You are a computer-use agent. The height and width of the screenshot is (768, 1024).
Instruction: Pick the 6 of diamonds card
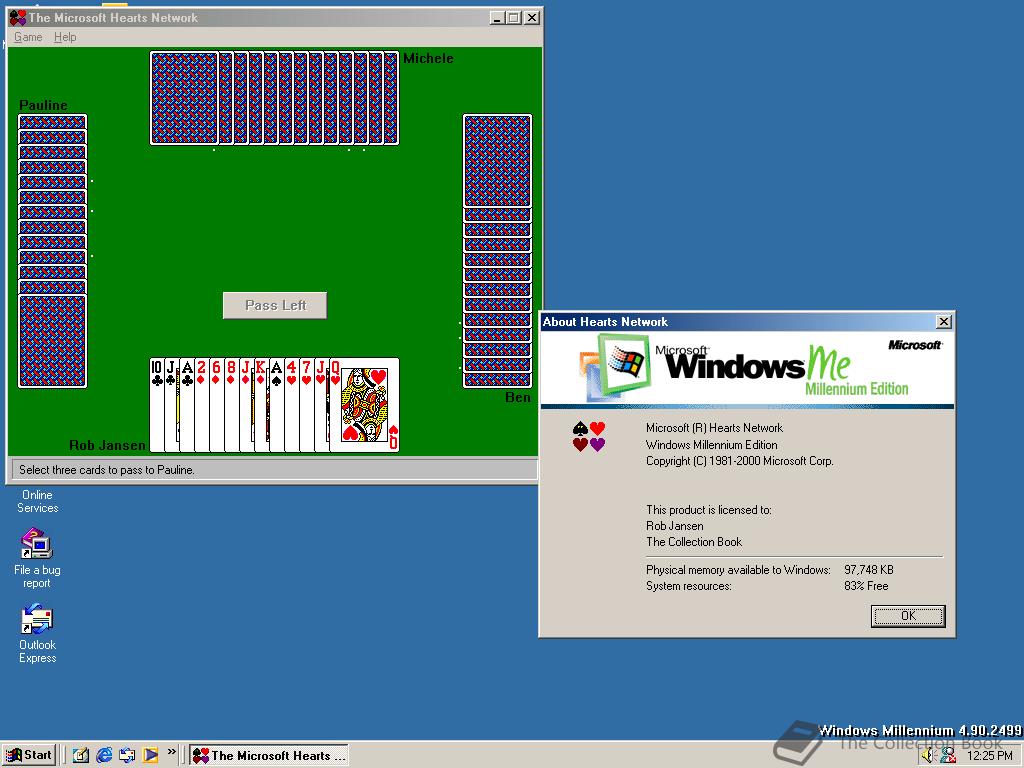pos(217,405)
